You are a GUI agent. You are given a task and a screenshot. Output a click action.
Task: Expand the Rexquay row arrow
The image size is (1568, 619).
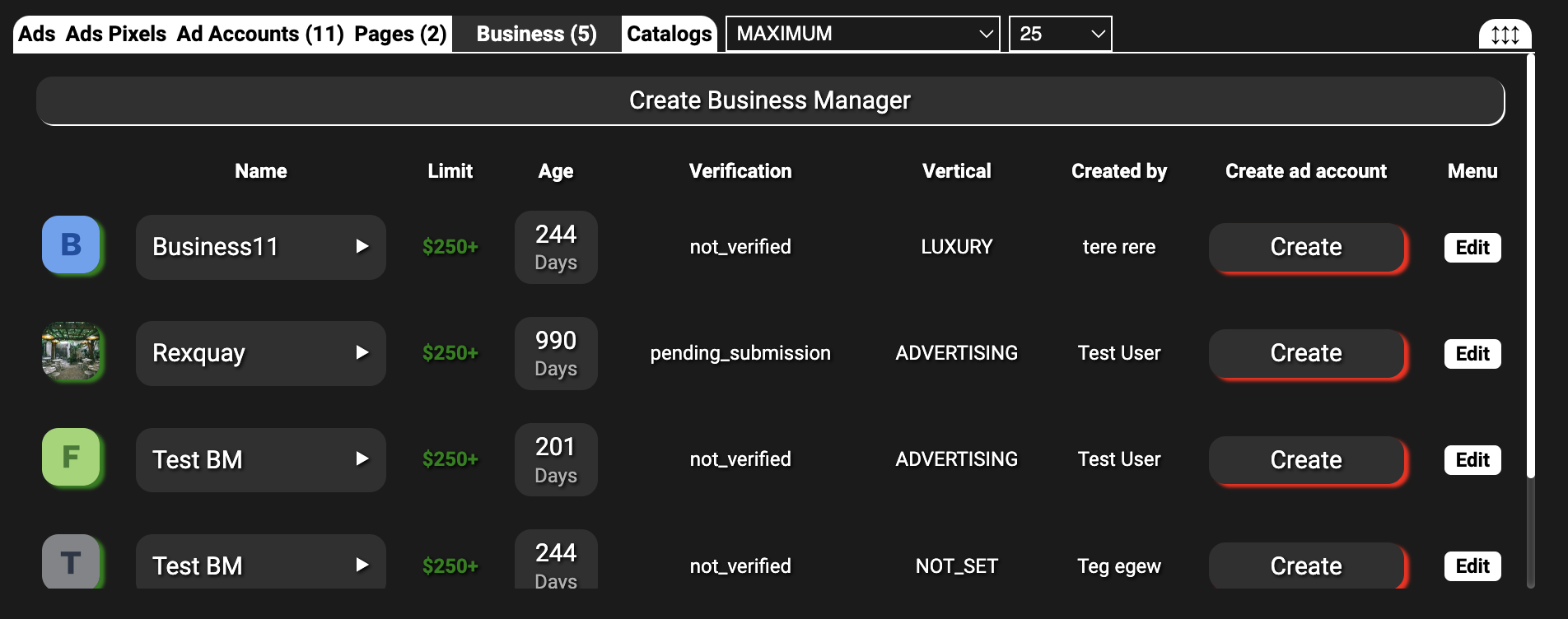[362, 352]
